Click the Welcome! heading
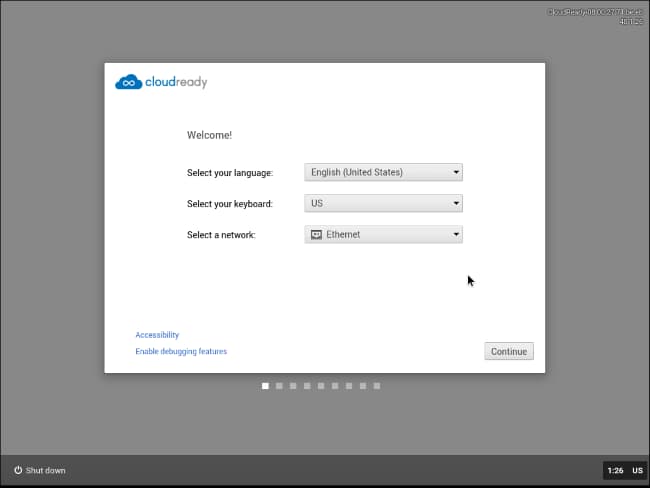This screenshot has height=488, width=650. (209, 135)
